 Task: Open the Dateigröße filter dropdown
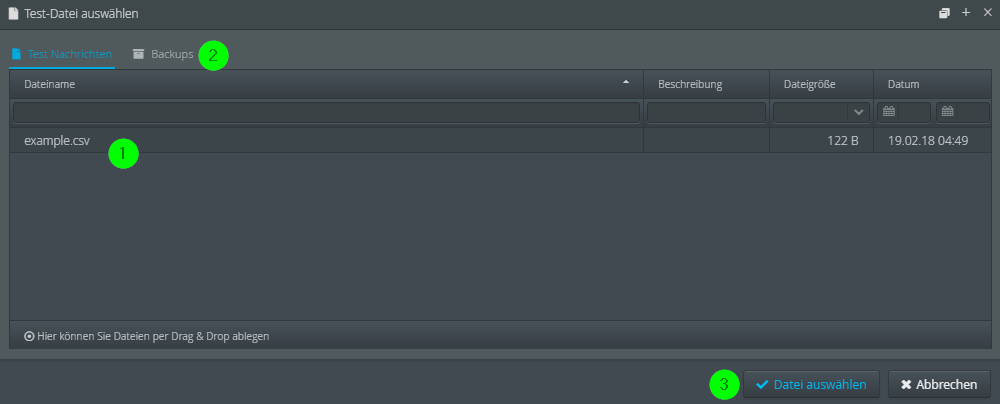coord(858,112)
